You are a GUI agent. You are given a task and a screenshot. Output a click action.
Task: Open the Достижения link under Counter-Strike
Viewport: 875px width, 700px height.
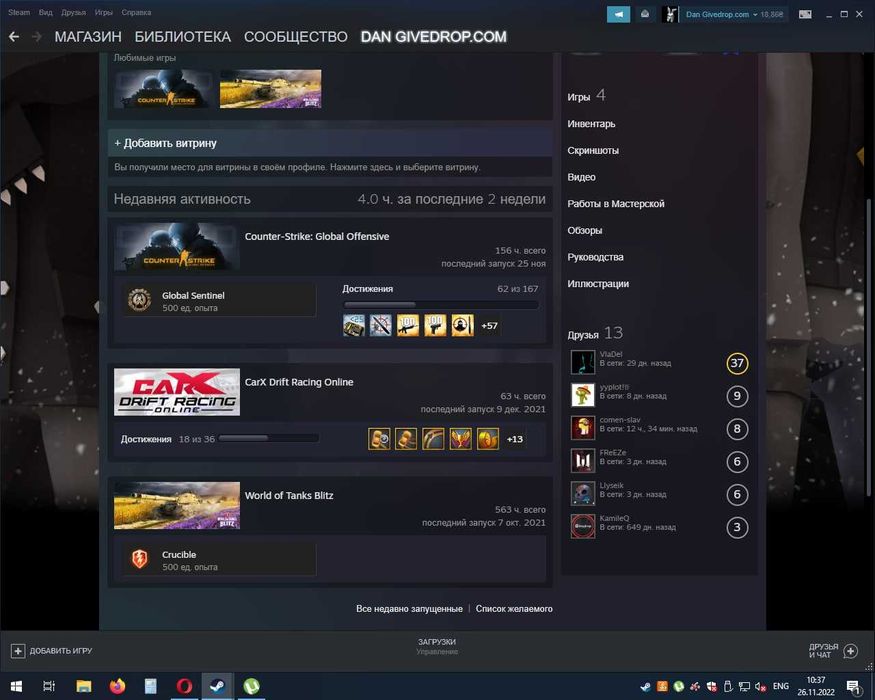(x=368, y=289)
